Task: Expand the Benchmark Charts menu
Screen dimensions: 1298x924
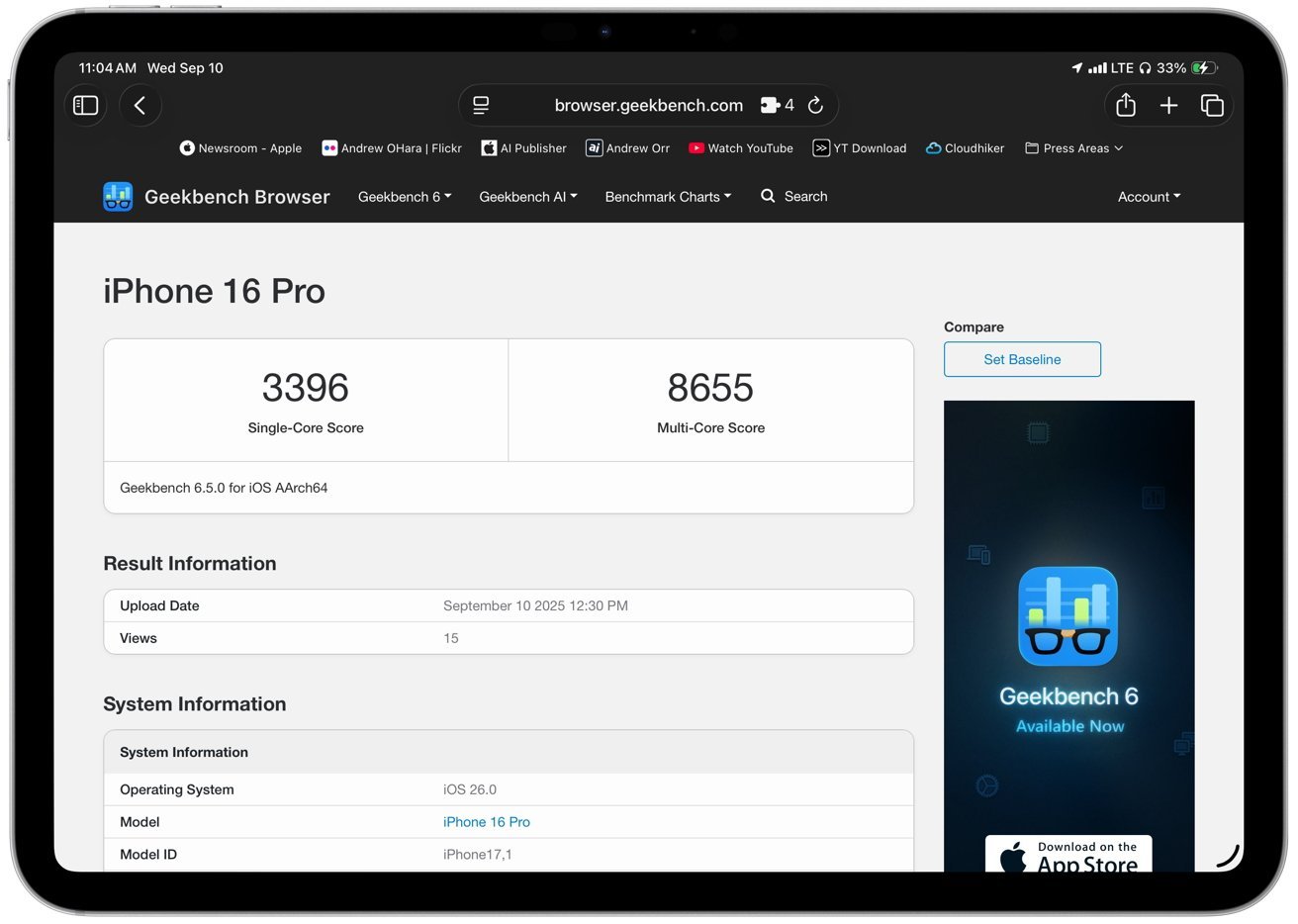Action: point(668,197)
